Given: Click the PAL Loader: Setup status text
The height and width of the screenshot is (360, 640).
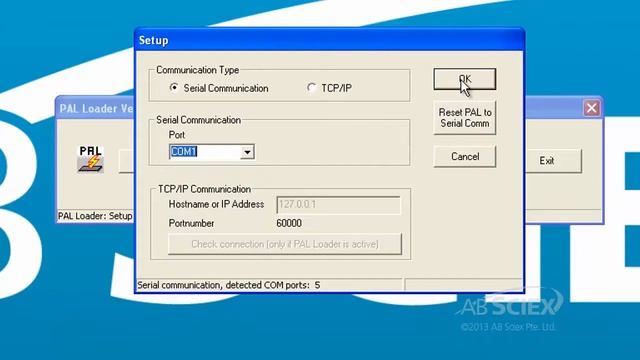Looking at the screenshot, I should pos(95,216).
